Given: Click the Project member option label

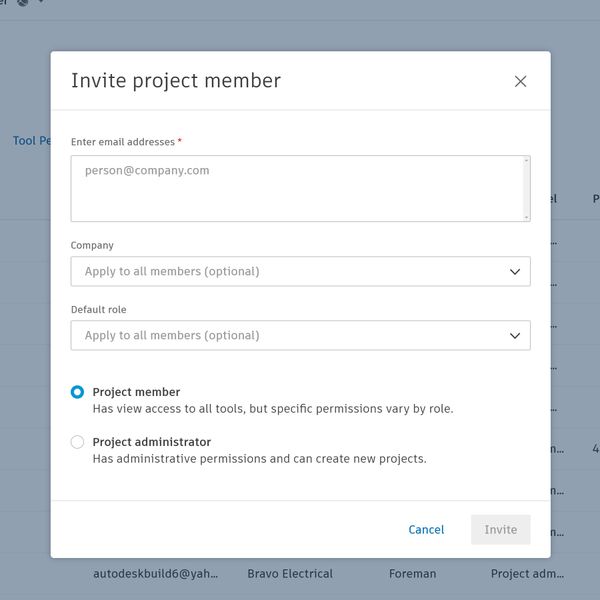Looking at the screenshot, I should pos(136,392).
